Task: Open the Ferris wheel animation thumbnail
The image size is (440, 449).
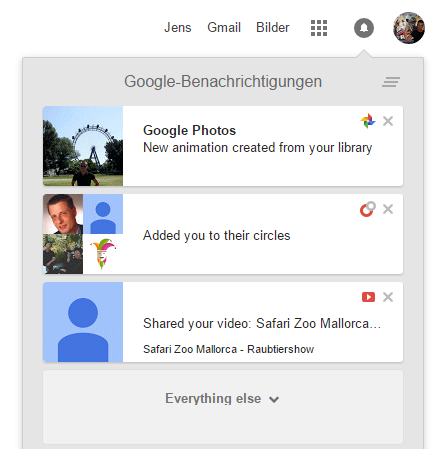Action: click(83, 146)
